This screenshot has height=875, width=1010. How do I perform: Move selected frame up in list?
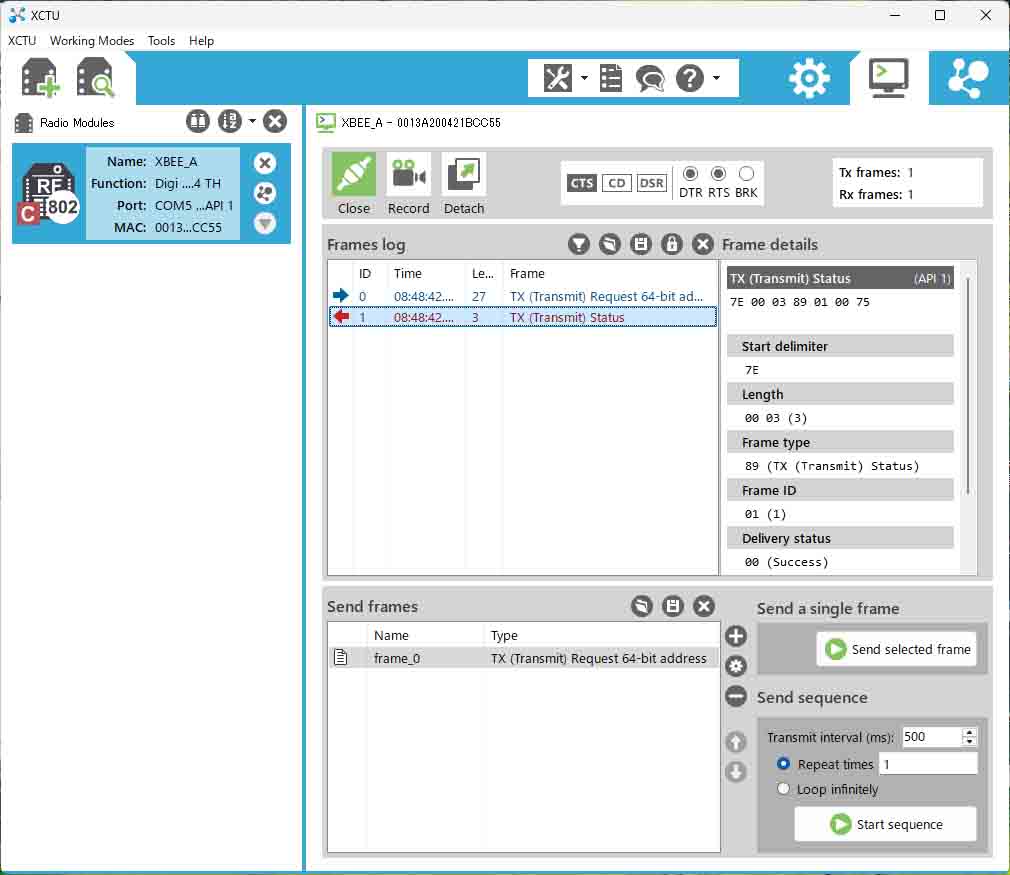736,742
